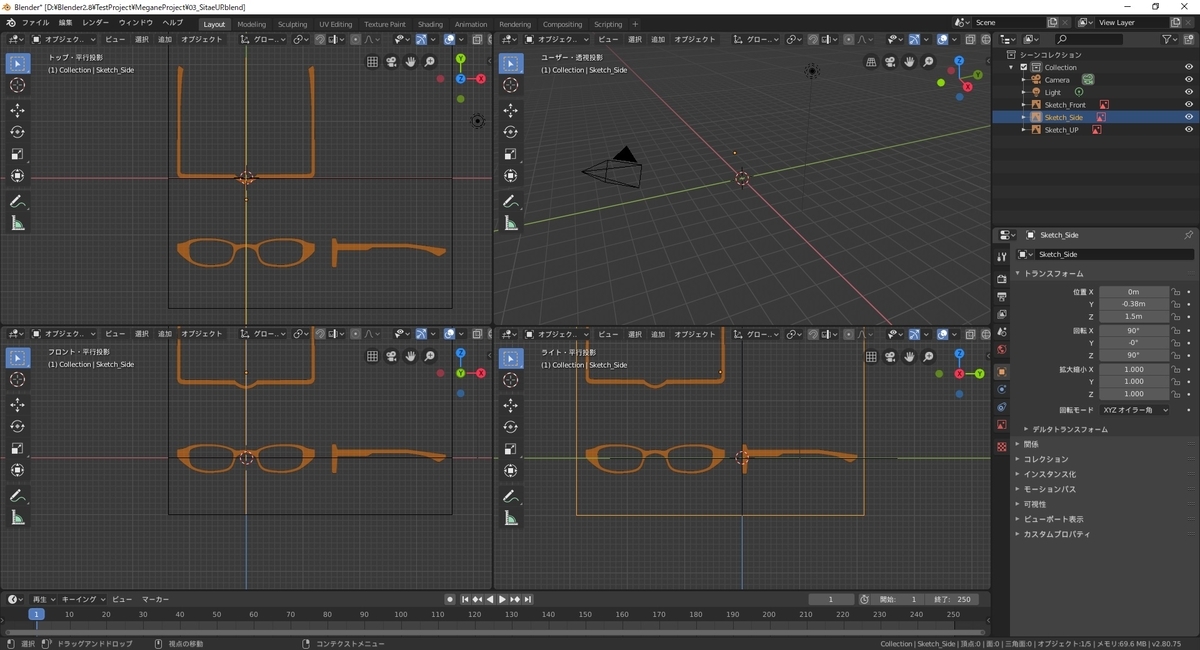Screen dimensions: 1200x650
Task: Open the 編集 menu
Action: pos(65,23)
